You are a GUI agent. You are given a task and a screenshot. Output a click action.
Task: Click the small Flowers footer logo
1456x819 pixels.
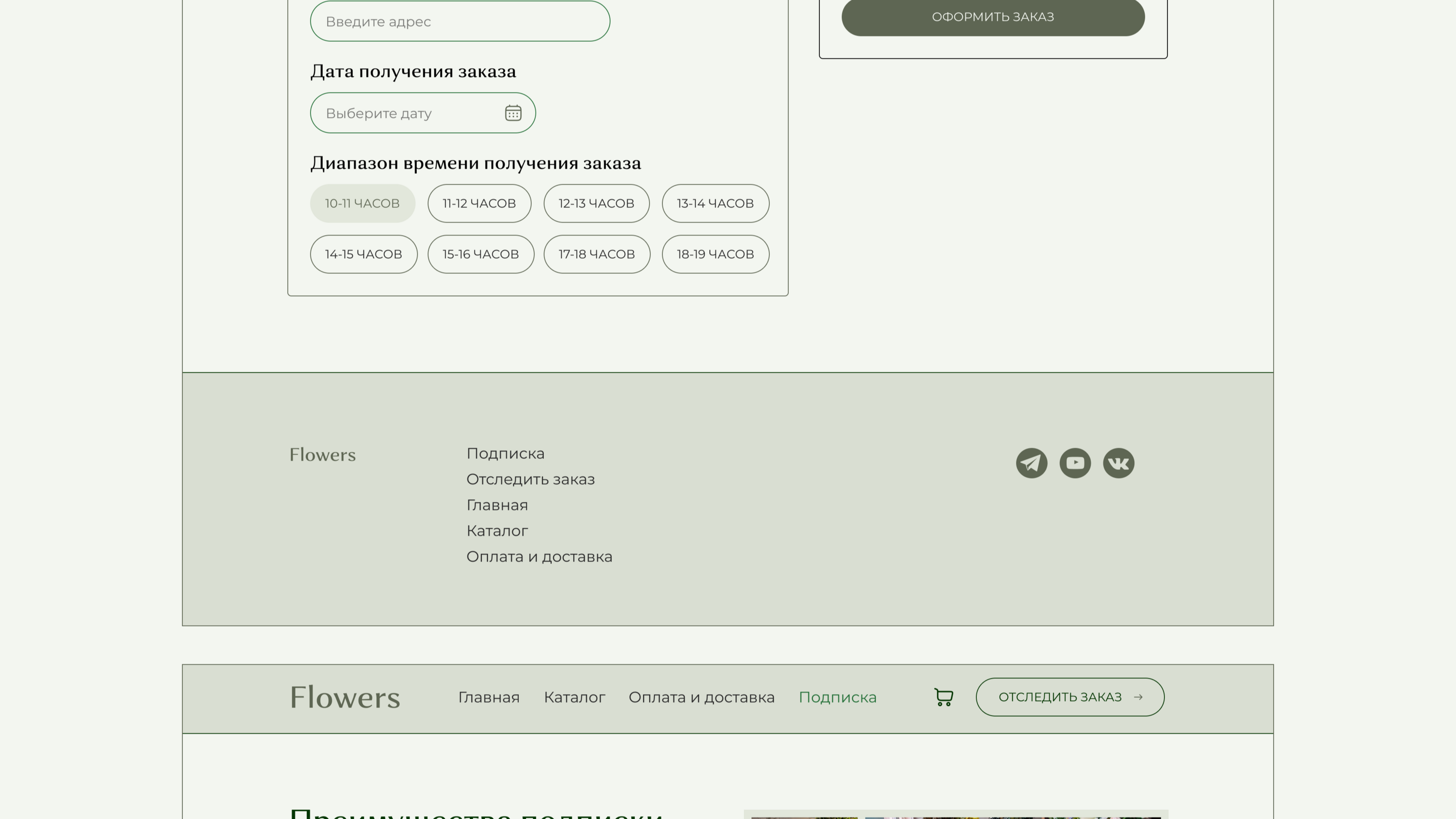coord(322,455)
